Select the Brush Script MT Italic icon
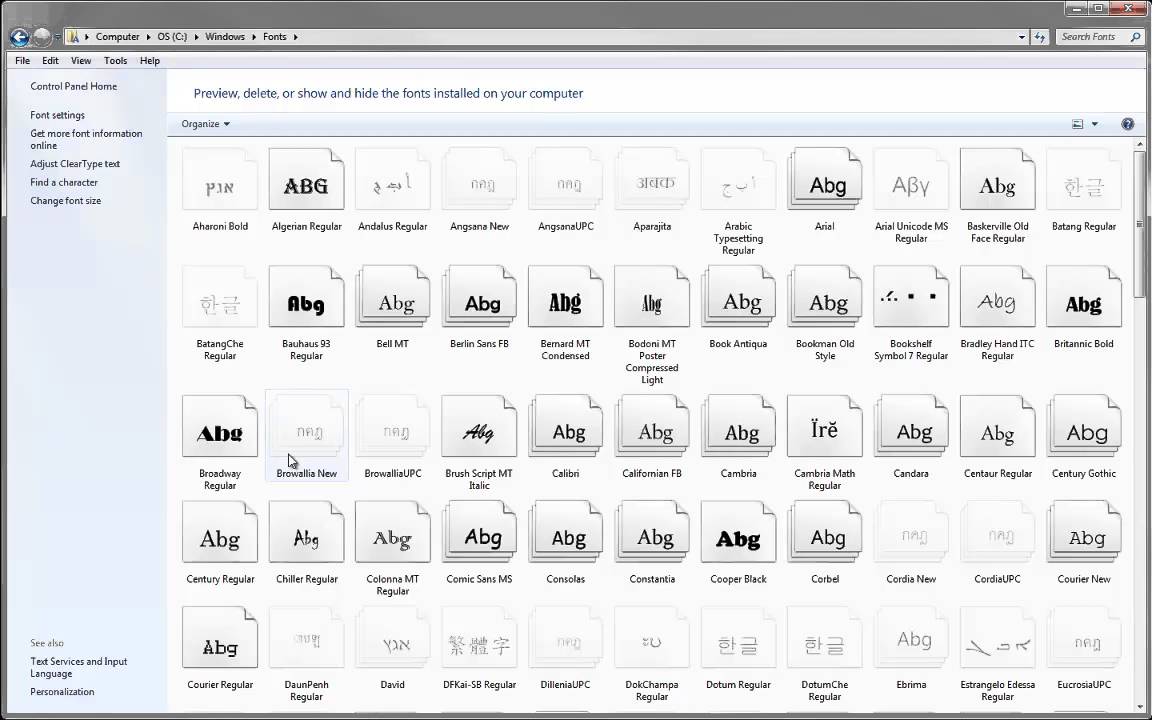This screenshot has height=720, width=1152. (x=479, y=426)
